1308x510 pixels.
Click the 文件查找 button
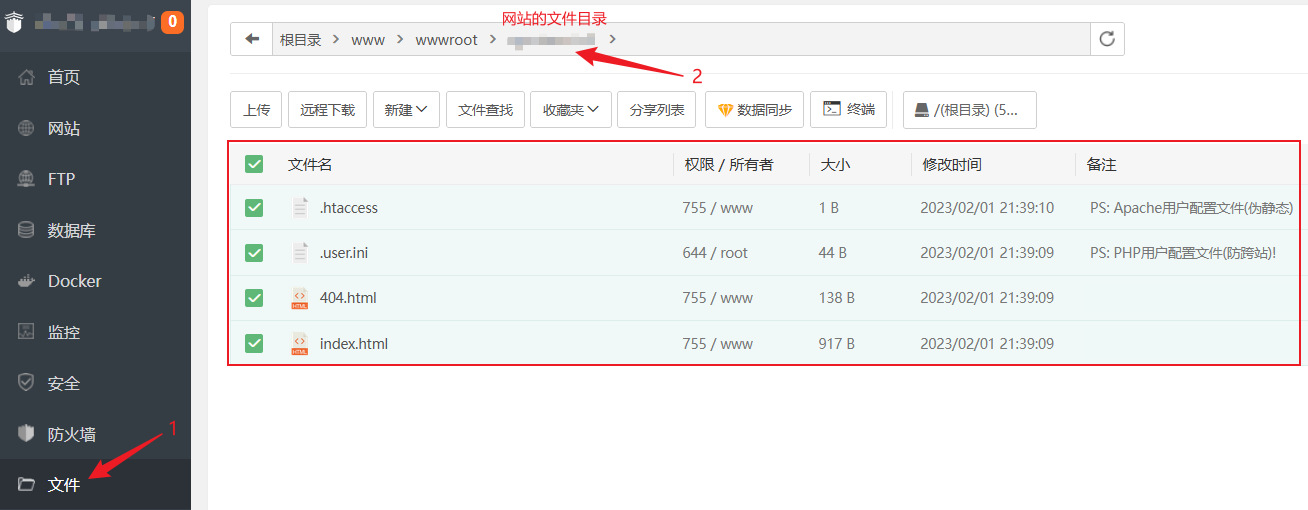[486, 110]
